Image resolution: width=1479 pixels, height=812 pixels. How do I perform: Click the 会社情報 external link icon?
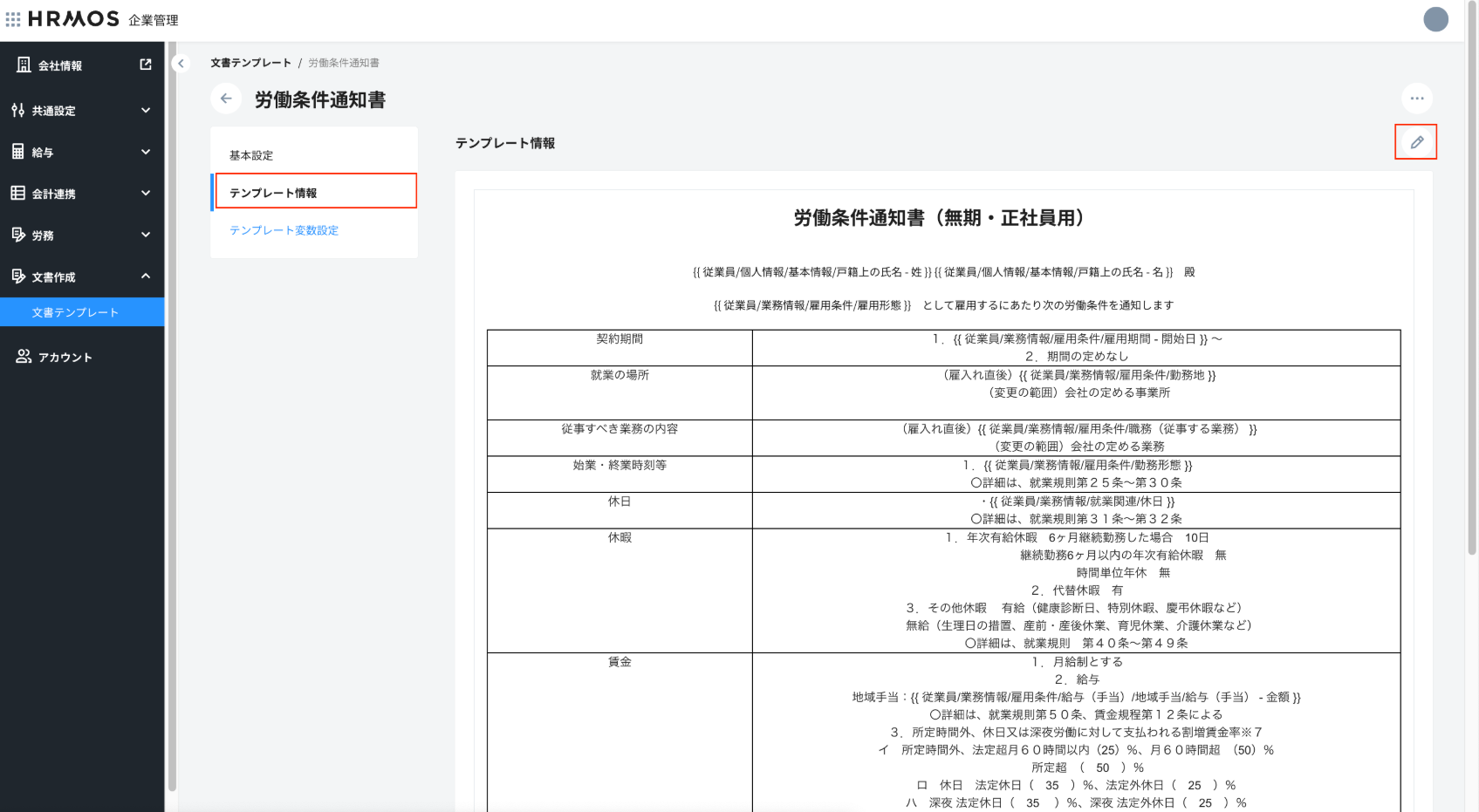(146, 65)
